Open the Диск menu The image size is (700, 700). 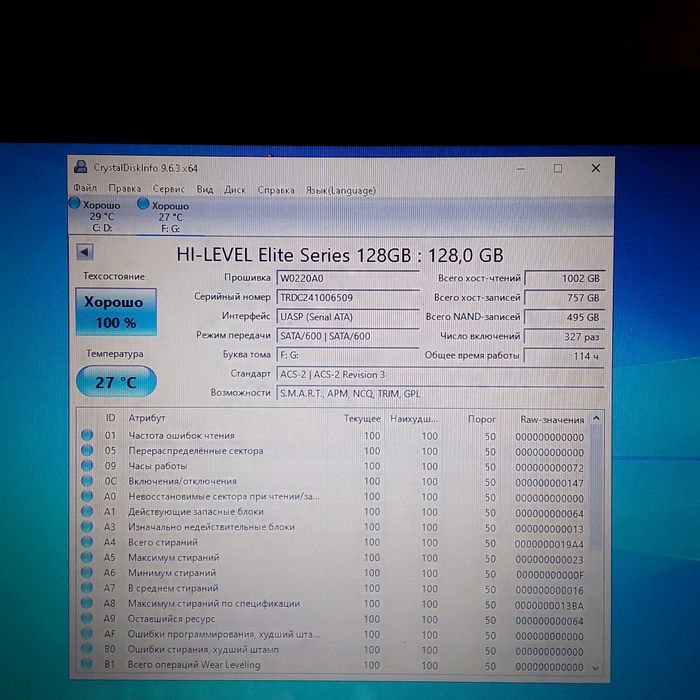(x=235, y=190)
